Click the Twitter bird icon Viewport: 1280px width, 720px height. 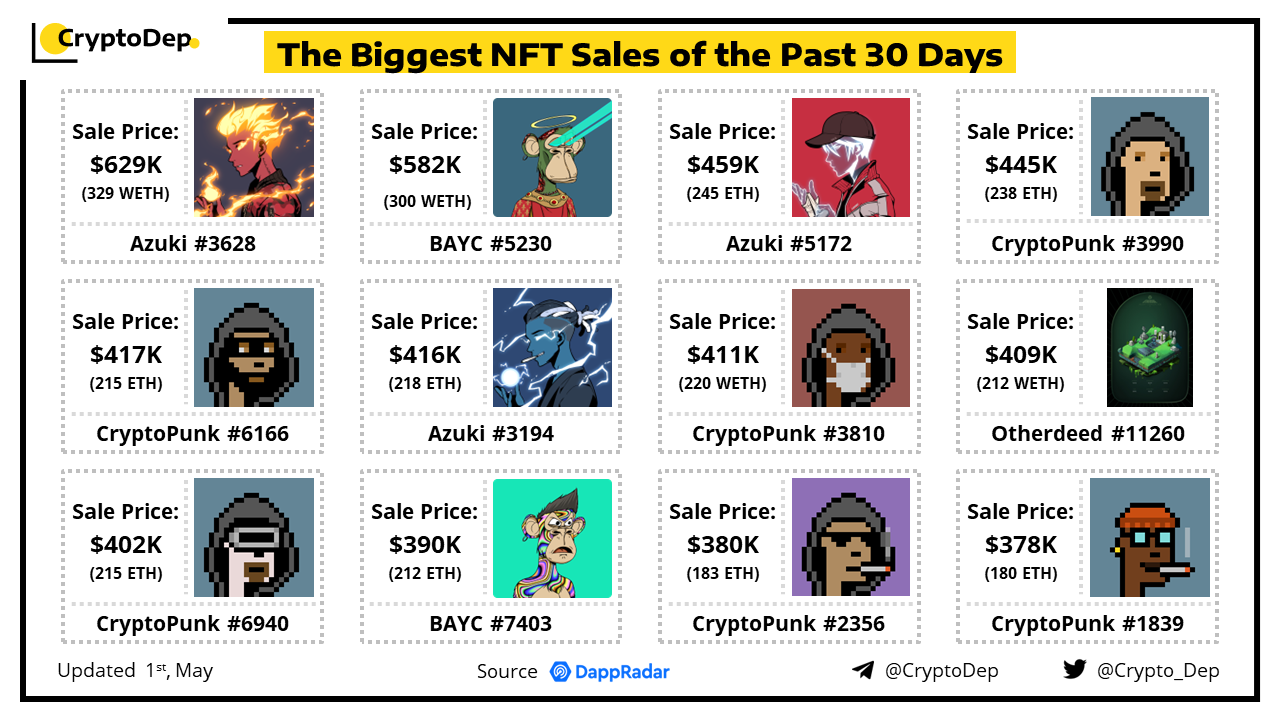tap(1074, 669)
